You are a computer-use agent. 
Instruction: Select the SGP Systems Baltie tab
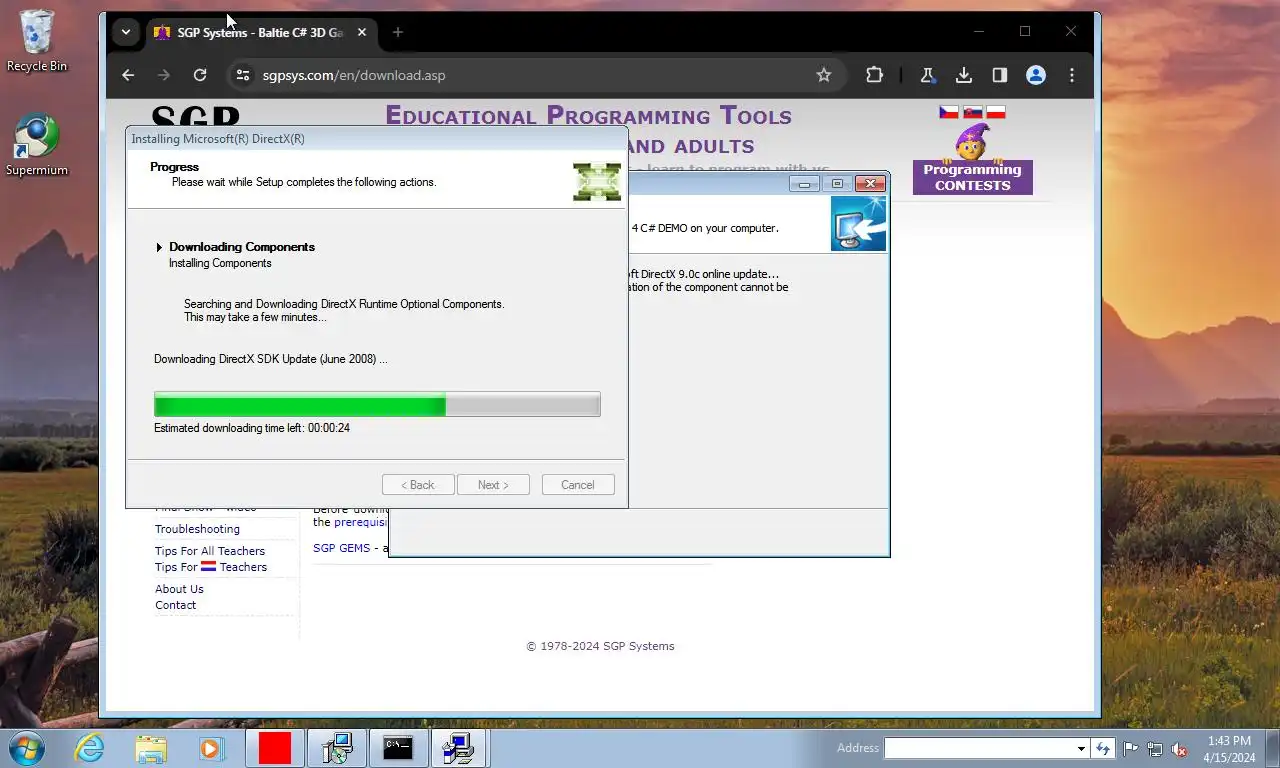(260, 32)
